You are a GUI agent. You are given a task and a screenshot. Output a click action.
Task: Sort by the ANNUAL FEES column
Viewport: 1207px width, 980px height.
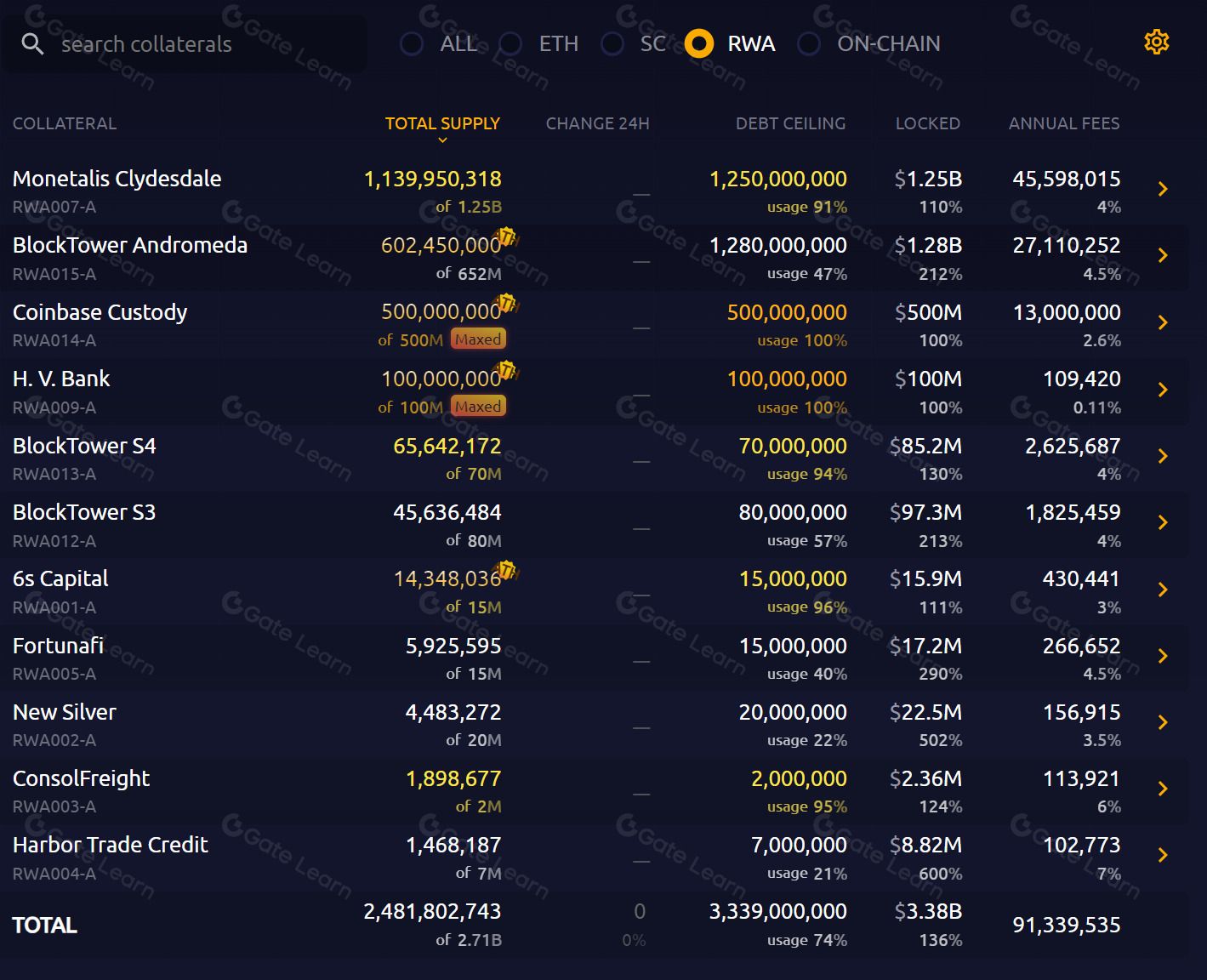[1064, 123]
